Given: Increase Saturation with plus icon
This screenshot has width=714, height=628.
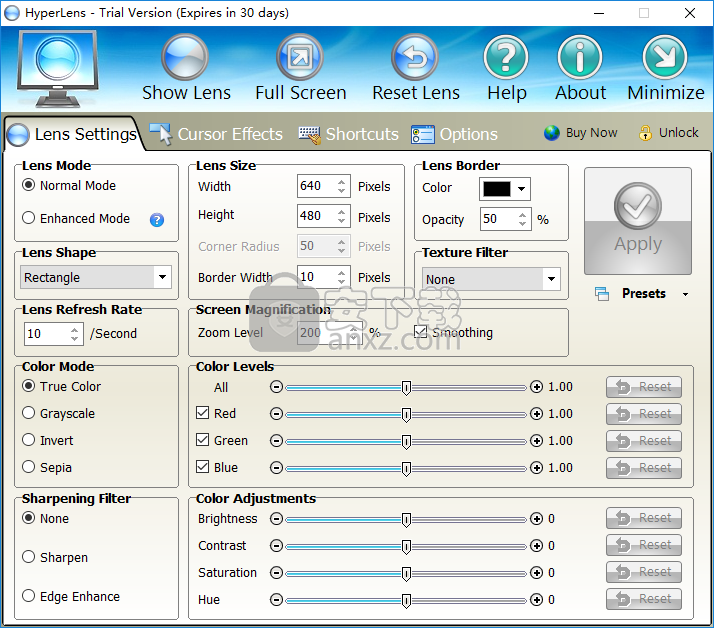Looking at the screenshot, I should click(x=536, y=572).
